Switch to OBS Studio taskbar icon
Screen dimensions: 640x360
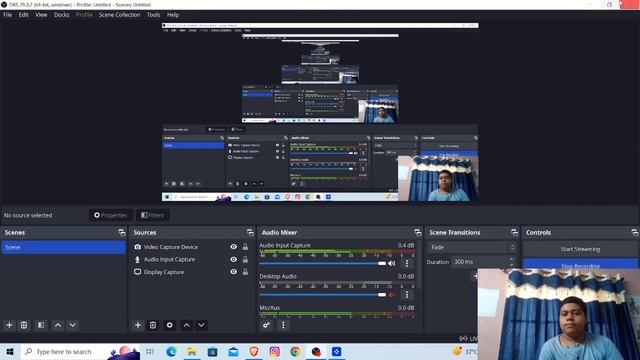(x=316, y=351)
